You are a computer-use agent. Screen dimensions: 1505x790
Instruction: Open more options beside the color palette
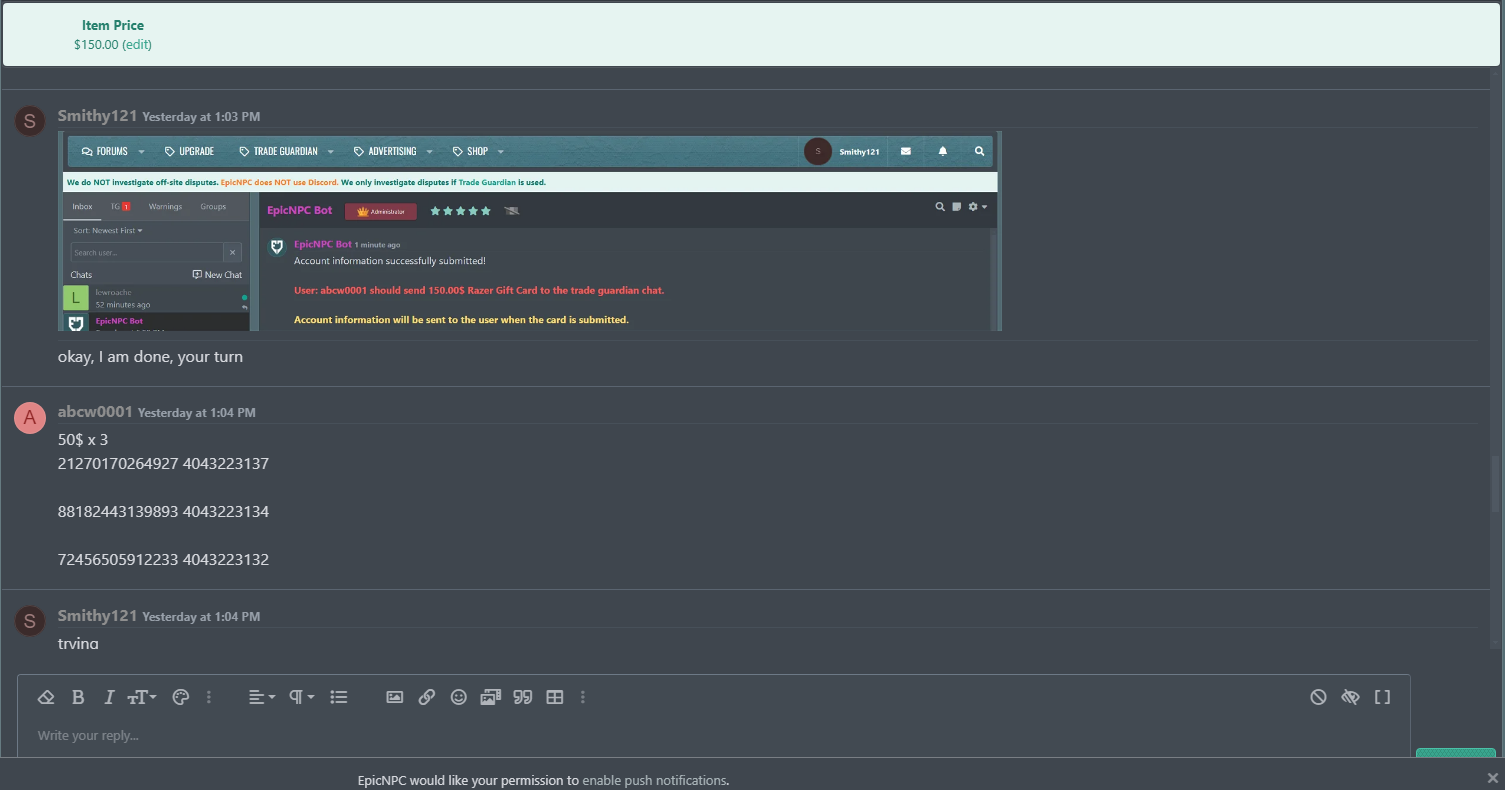tap(209, 697)
